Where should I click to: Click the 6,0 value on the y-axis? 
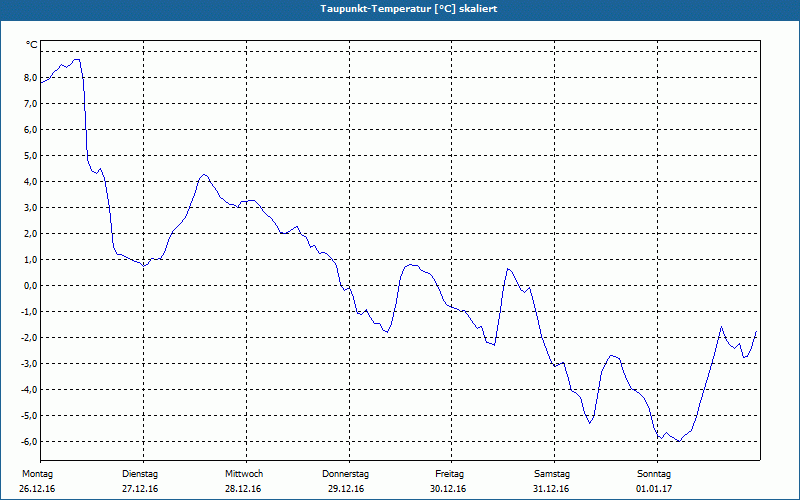[30, 130]
